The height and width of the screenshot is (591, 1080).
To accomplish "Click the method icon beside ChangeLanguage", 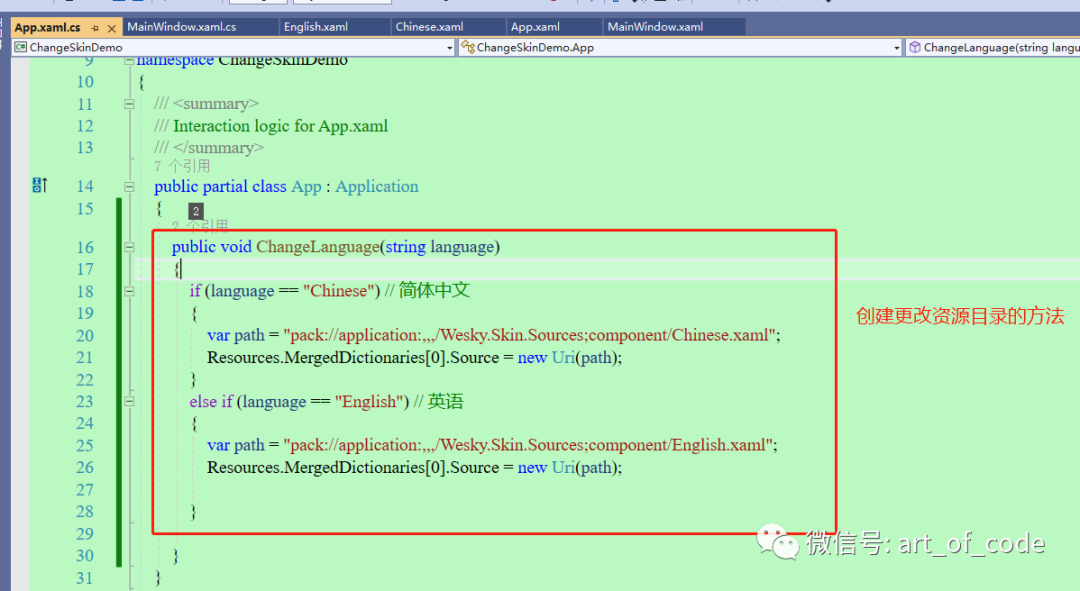I will click(915, 47).
